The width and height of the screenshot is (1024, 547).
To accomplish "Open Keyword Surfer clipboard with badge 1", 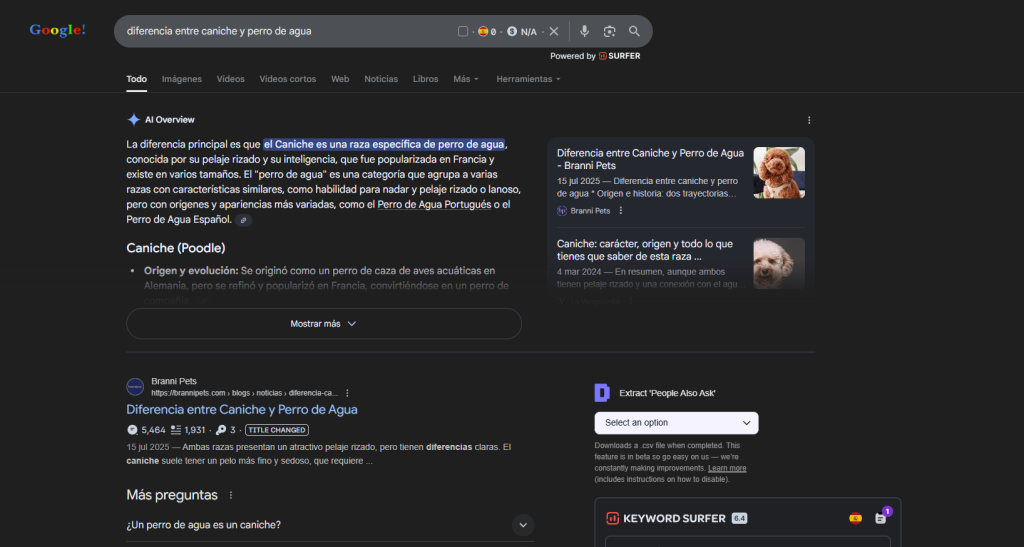I will [x=881, y=518].
